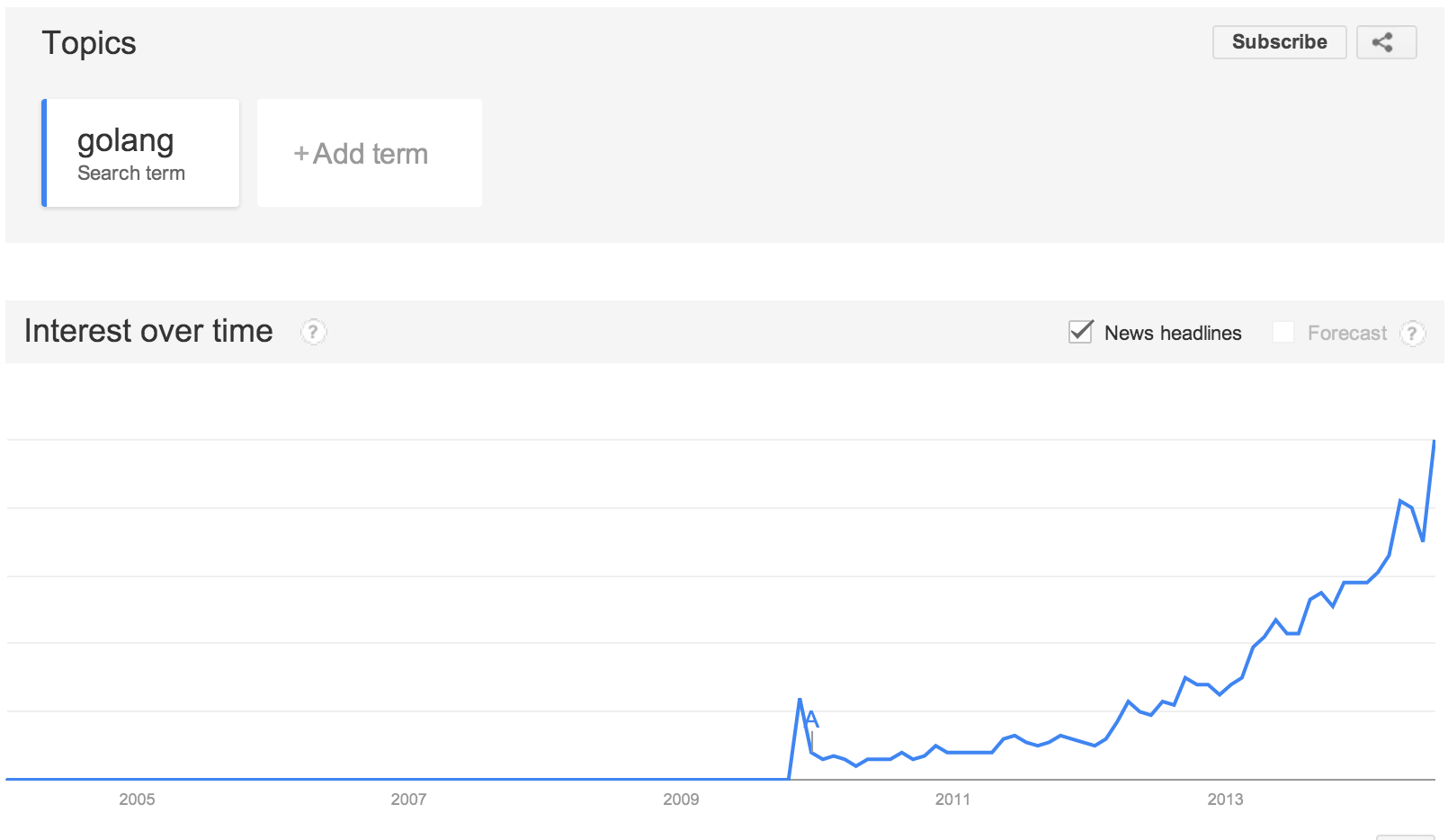Click the plus sign before Add term

pyautogui.click(x=301, y=154)
